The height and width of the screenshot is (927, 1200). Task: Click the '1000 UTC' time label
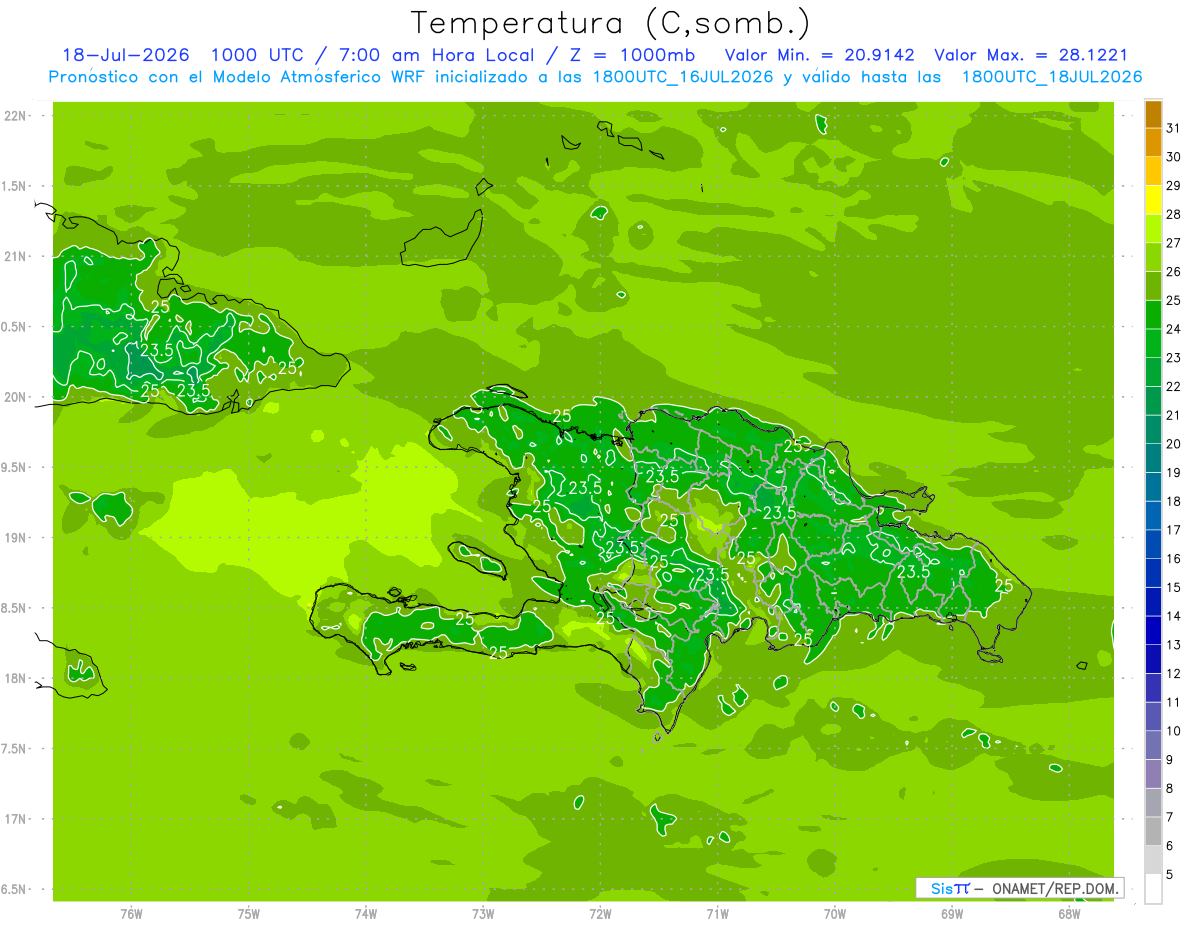258,55
